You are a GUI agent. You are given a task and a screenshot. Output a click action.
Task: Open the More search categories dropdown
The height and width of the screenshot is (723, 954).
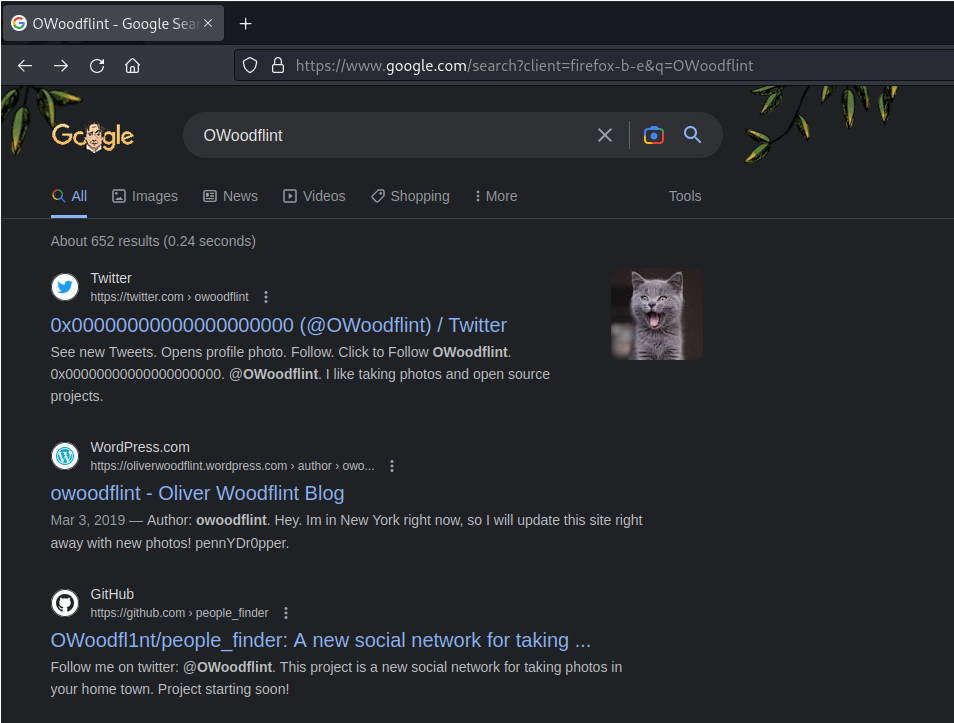(x=495, y=196)
